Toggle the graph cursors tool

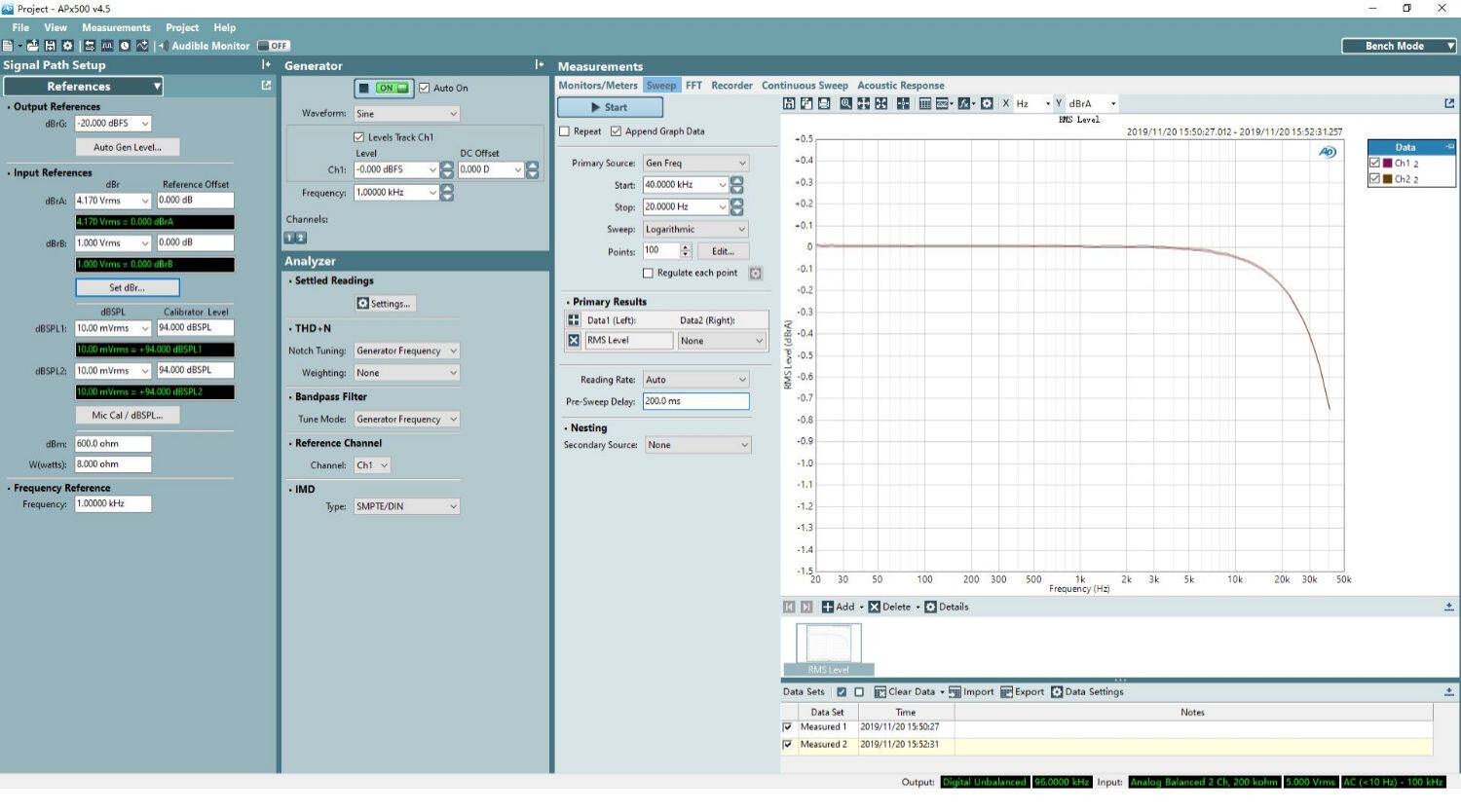(x=903, y=103)
